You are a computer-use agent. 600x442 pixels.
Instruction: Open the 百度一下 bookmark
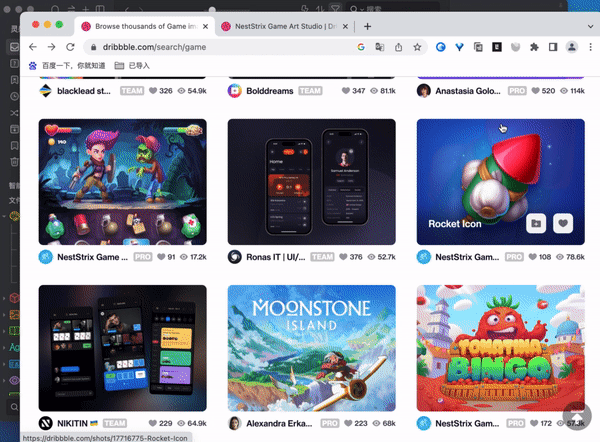[67, 66]
